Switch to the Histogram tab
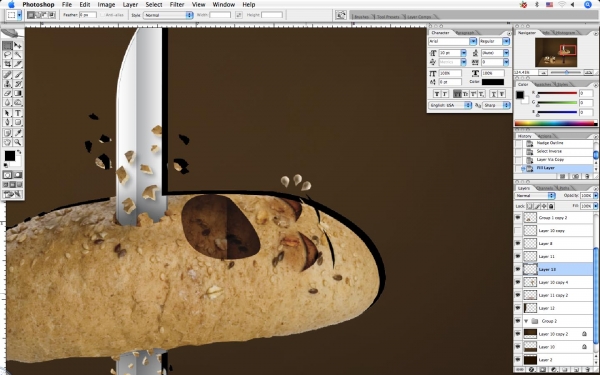This screenshot has height=375, width=600. [565, 33]
